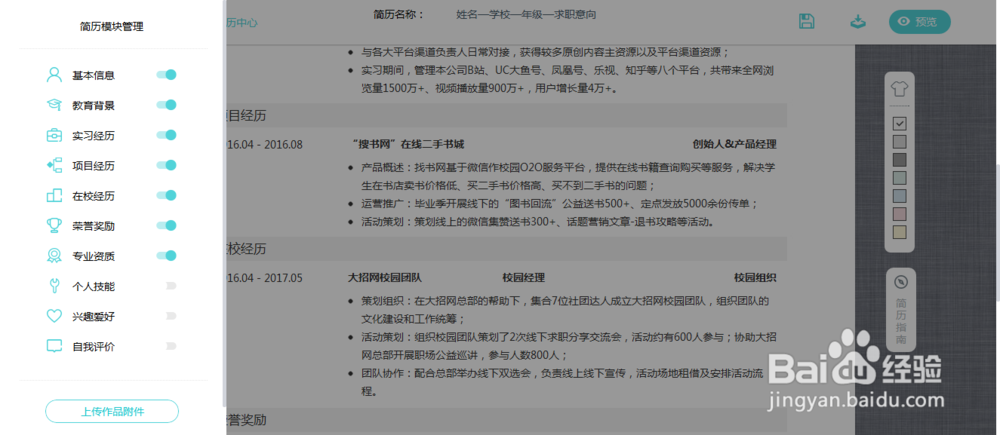This screenshot has height=435, width=1000.
Task: Turn off the 教育背景 toggle
Action: click(x=166, y=105)
